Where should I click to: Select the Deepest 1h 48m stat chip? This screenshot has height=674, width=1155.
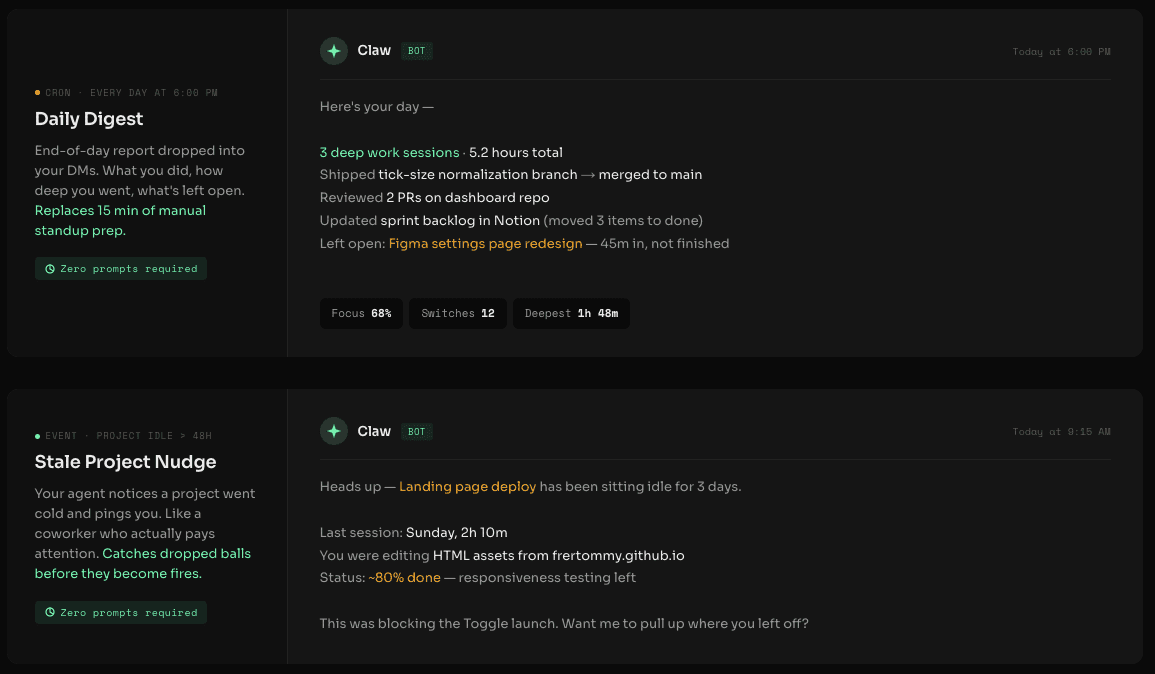point(571,313)
